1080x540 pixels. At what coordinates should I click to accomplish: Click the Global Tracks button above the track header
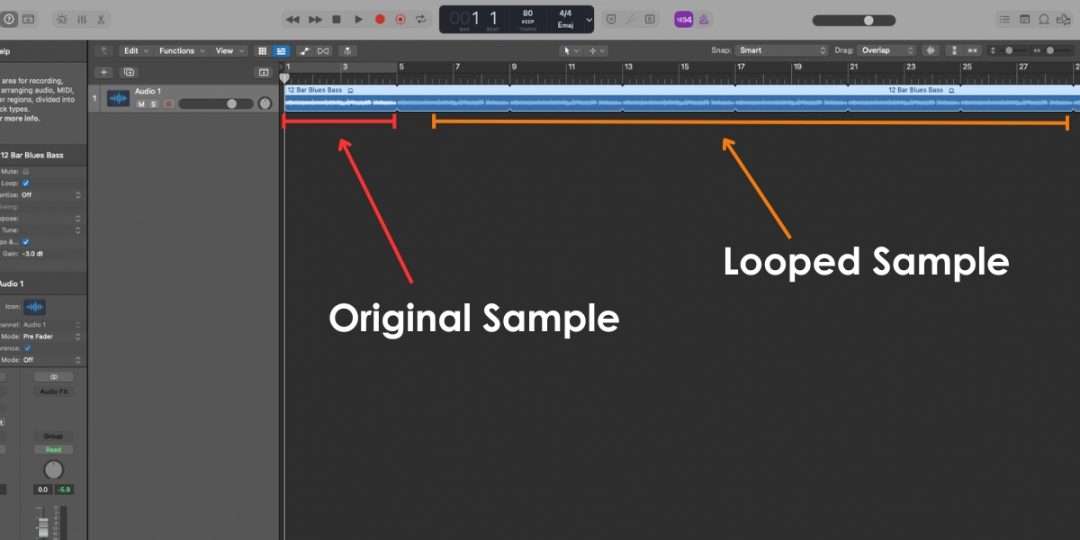pyautogui.click(x=263, y=72)
